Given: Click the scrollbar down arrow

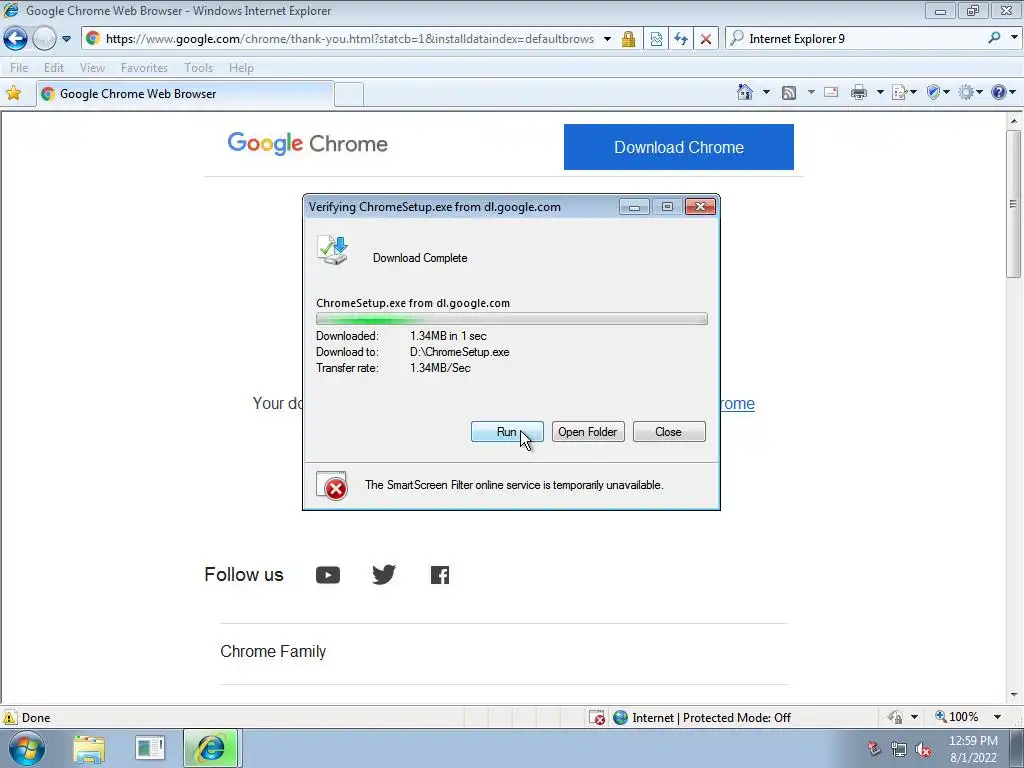Looking at the screenshot, I should [x=1014, y=695].
